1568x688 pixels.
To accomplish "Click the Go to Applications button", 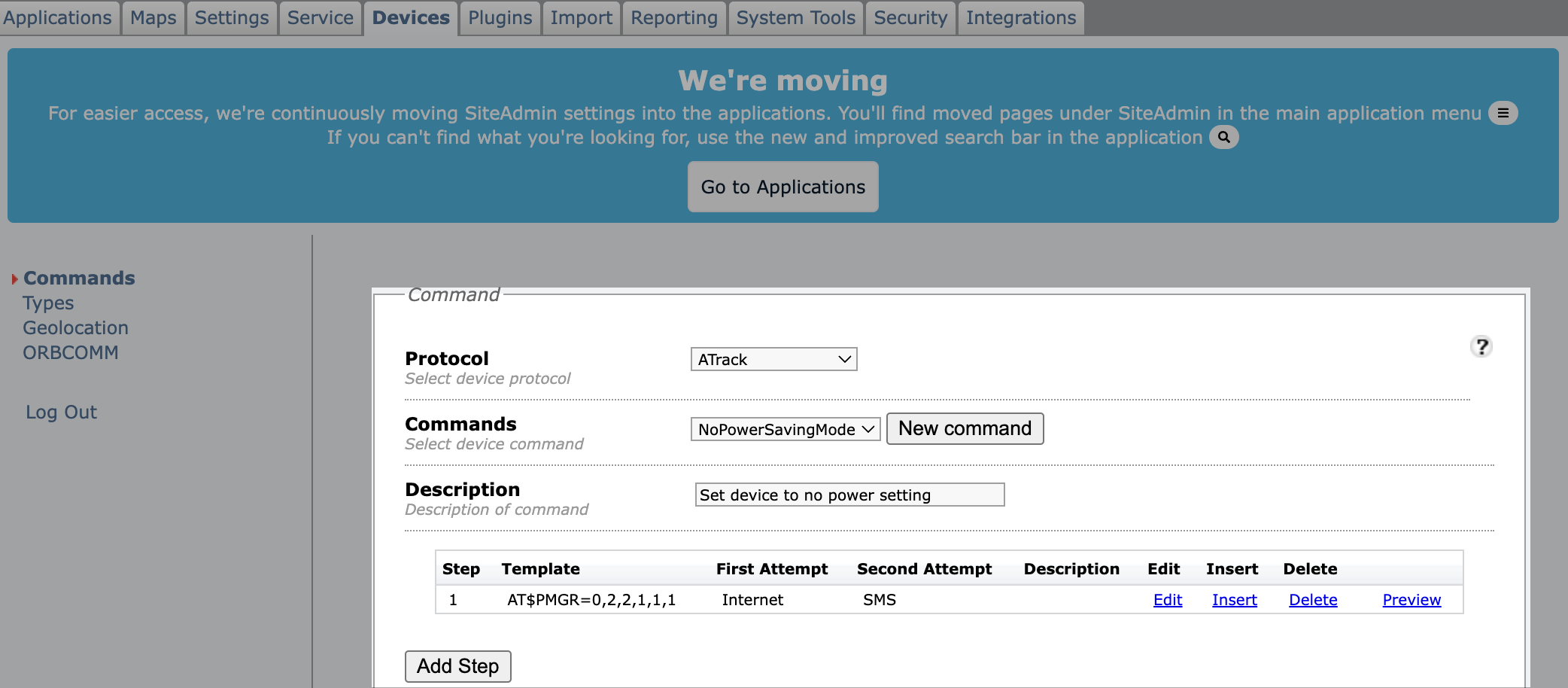I will click(x=783, y=187).
